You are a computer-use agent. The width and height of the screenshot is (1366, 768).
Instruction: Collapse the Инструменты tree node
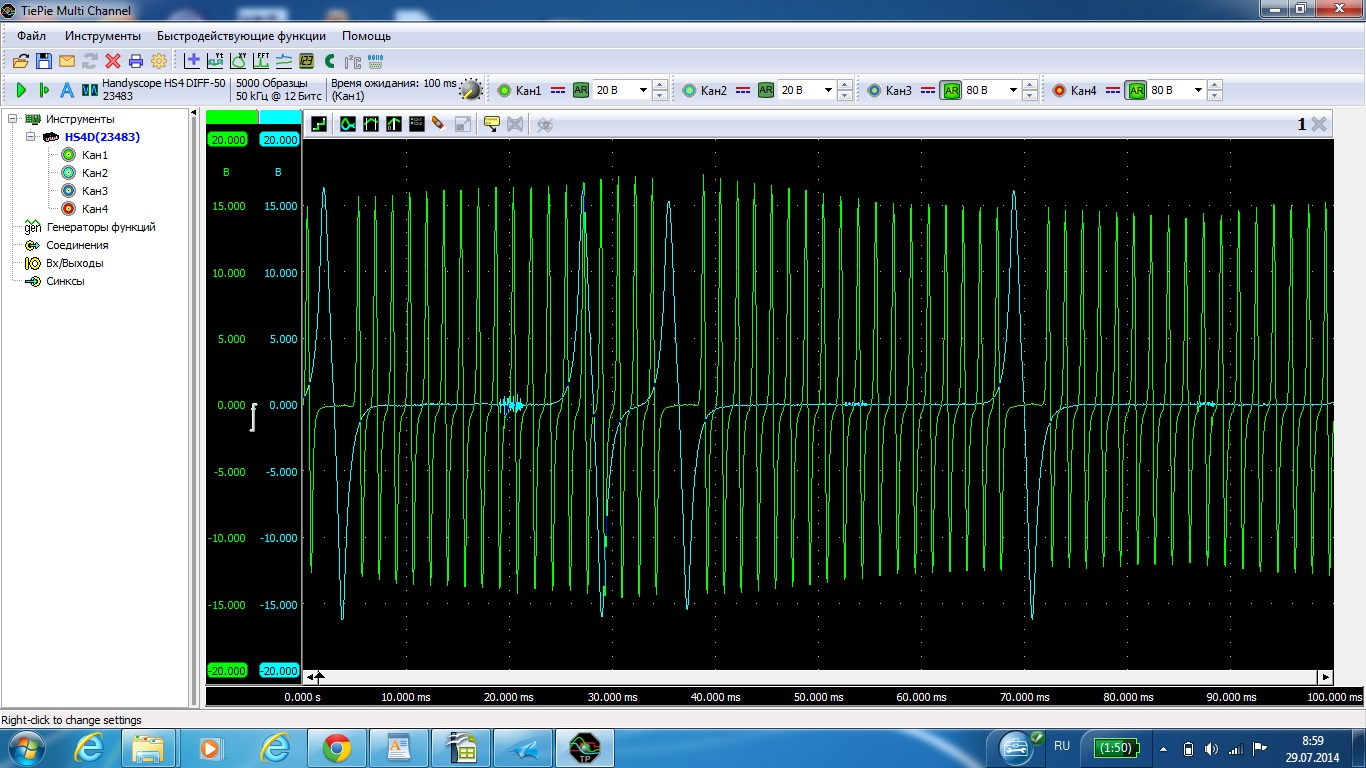pyautogui.click(x=13, y=119)
